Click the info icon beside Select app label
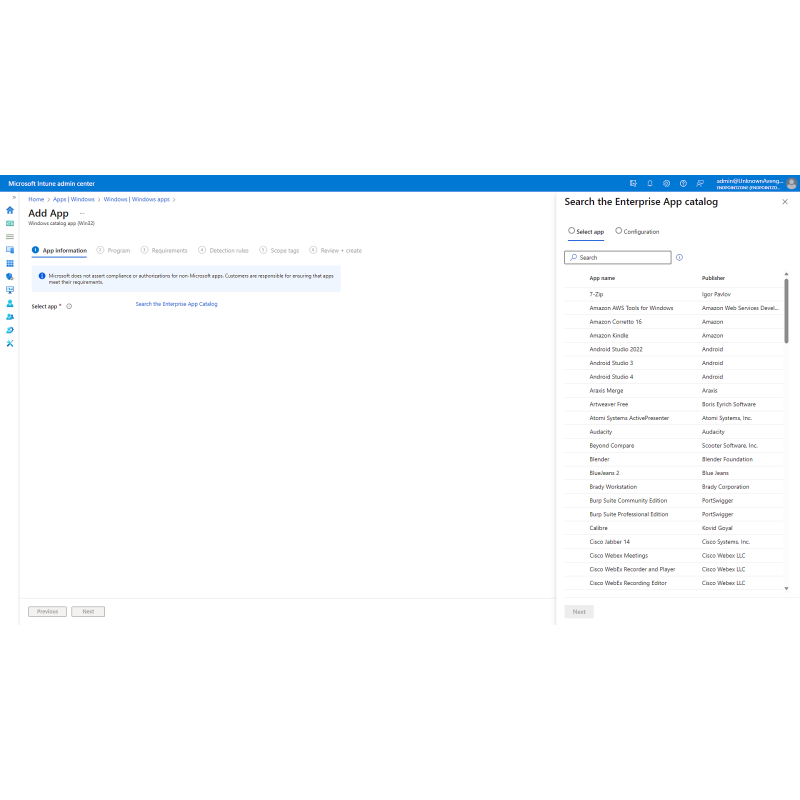The height and width of the screenshot is (800, 800). (69, 307)
